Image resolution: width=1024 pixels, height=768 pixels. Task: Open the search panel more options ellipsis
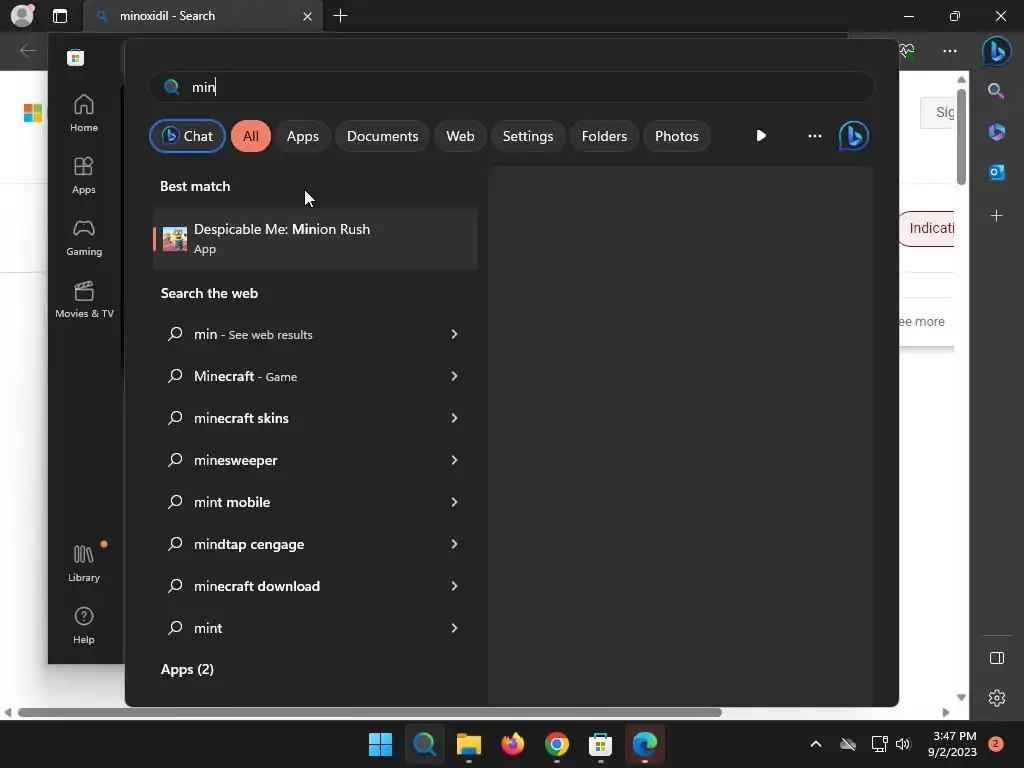coord(814,136)
